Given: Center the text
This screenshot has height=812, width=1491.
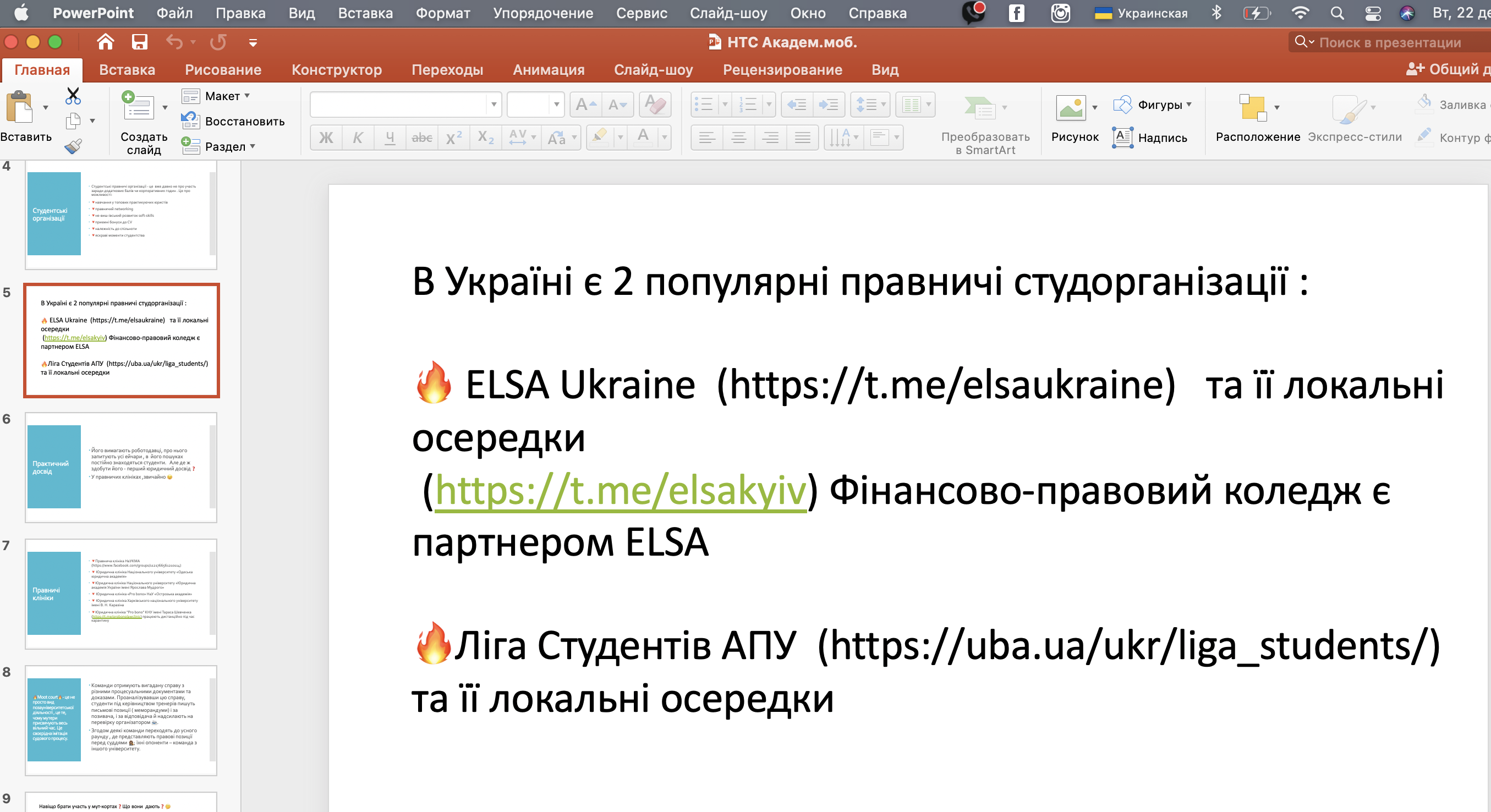Looking at the screenshot, I should coord(738,138).
